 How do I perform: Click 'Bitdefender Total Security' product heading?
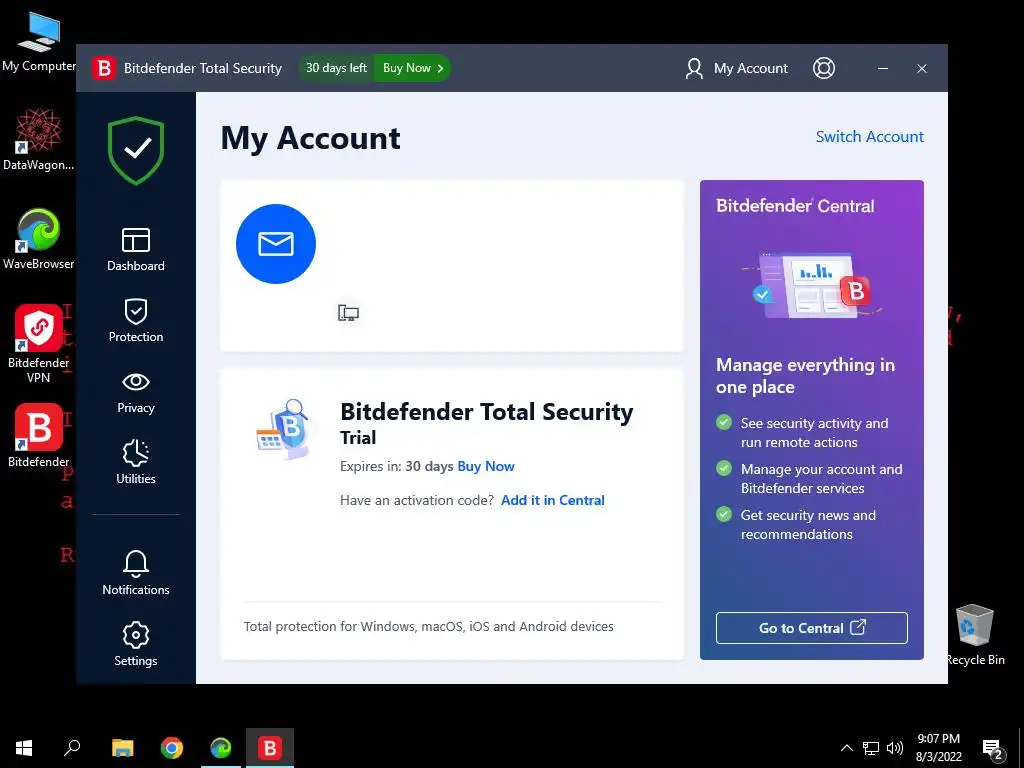click(x=487, y=412)
